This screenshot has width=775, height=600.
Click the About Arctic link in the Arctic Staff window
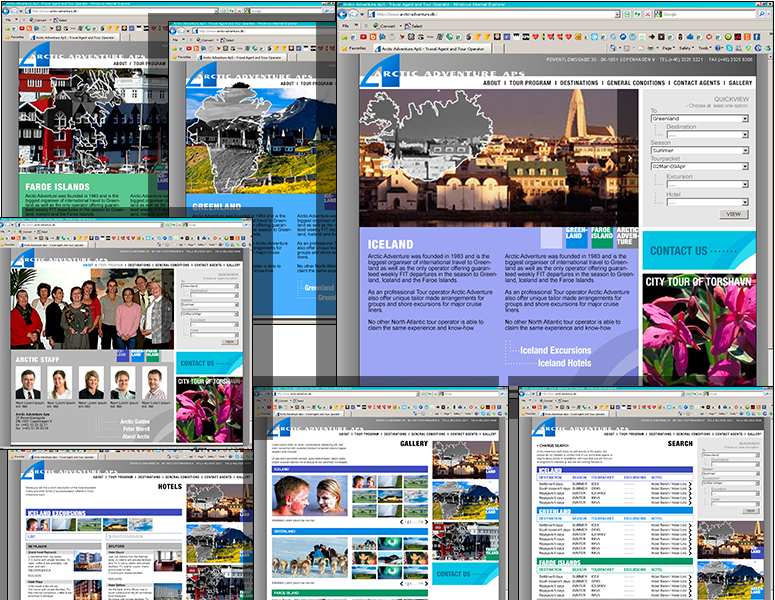click(x=136, y=436)
